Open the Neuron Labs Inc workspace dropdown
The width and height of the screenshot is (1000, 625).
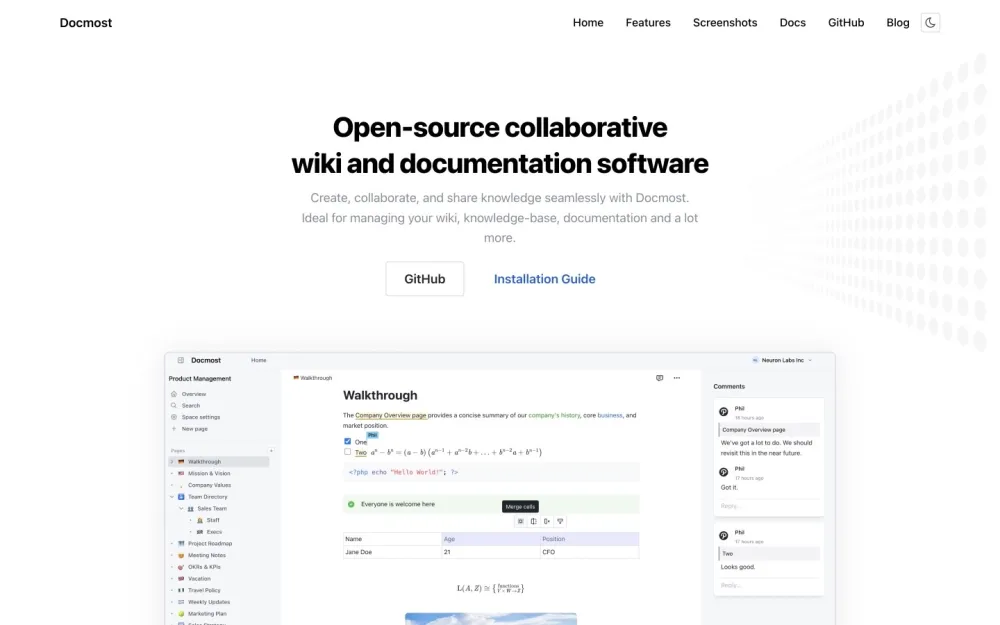(783, 360)
